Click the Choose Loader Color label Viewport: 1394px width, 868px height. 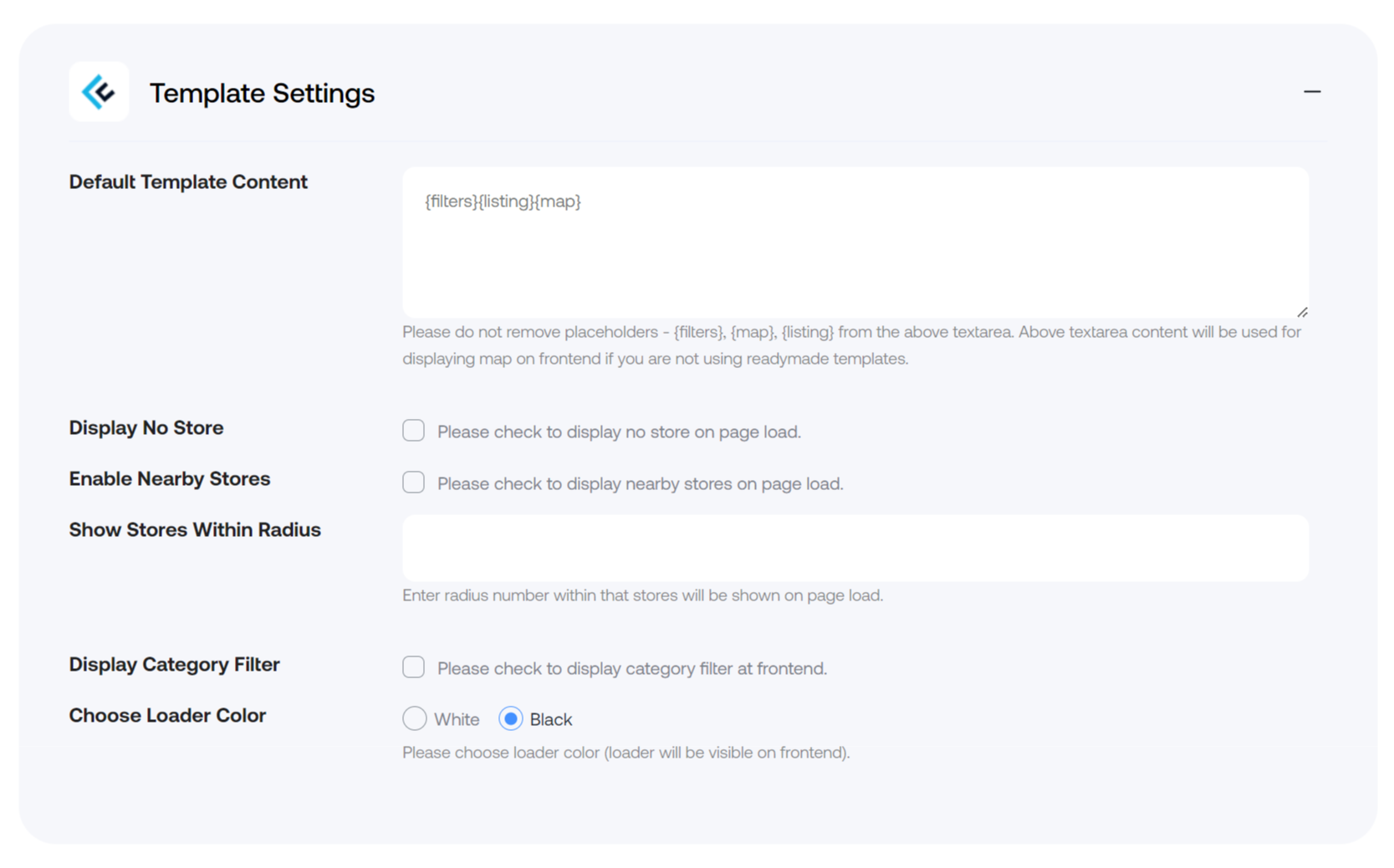pyautogui.click(x=167, y=716)
